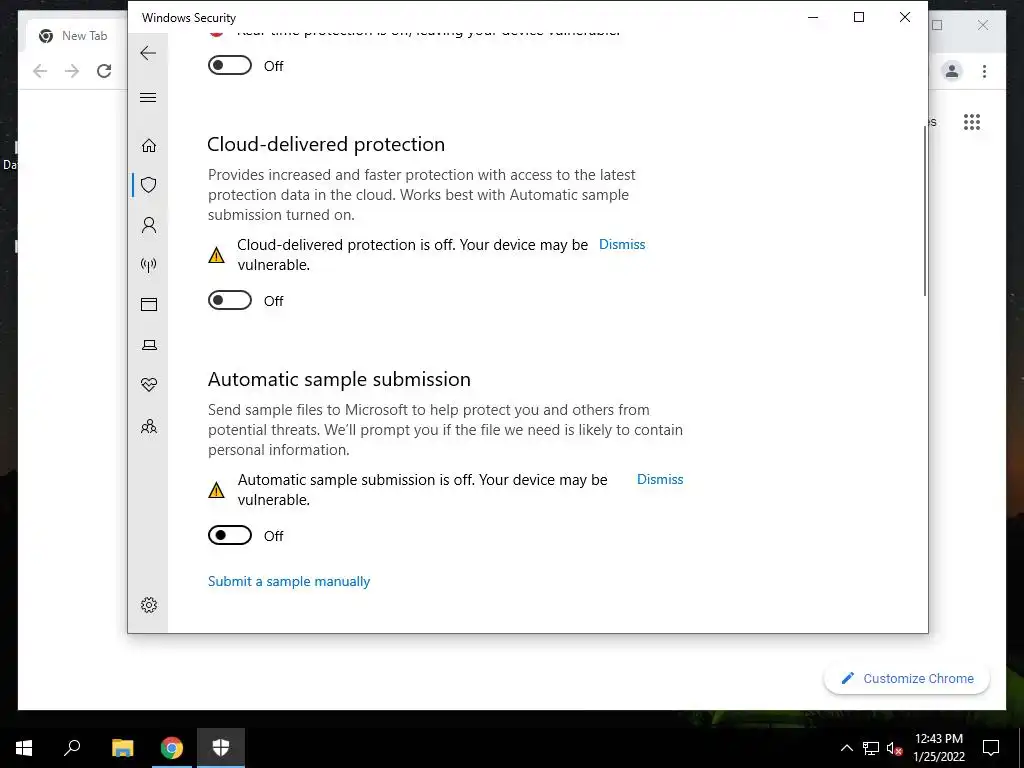Image resolution: width=1024 pixels, height=768 pixels.
Task: Click Chrome's forward navigation arrow
Action: click(72, 71)
